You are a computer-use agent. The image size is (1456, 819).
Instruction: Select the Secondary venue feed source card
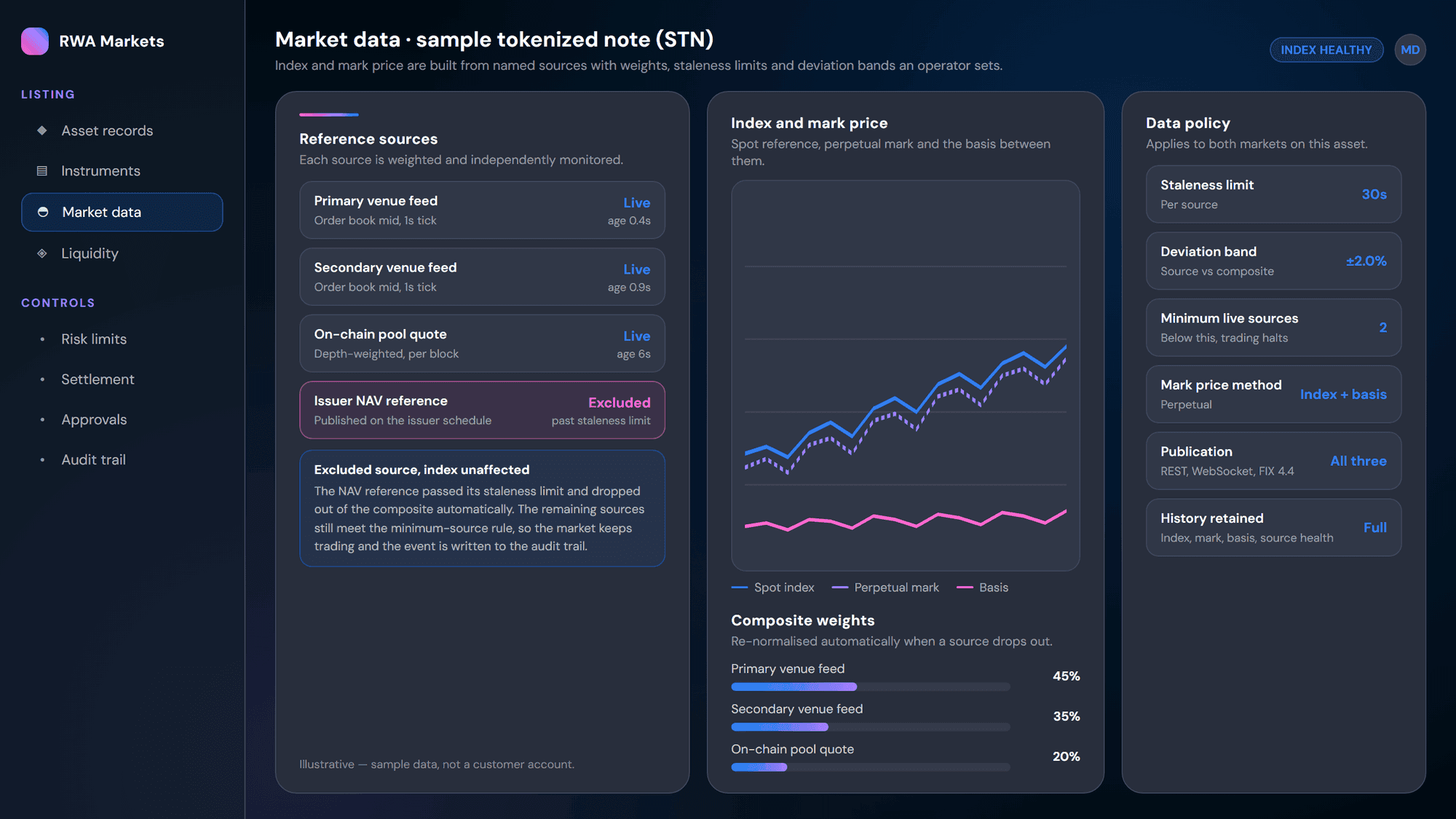coord(482,277)
